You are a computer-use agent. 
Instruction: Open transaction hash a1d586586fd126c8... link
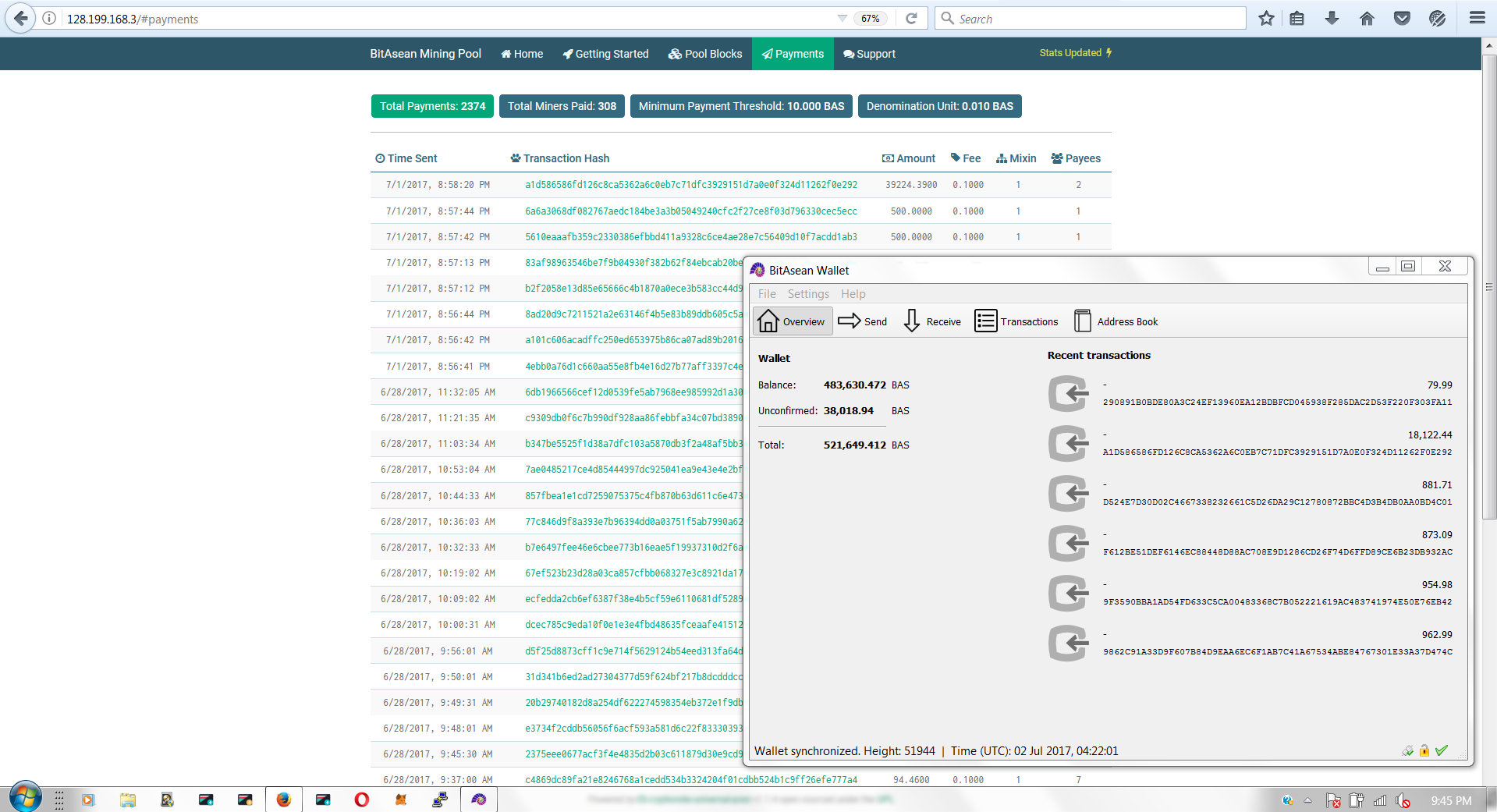691,185
